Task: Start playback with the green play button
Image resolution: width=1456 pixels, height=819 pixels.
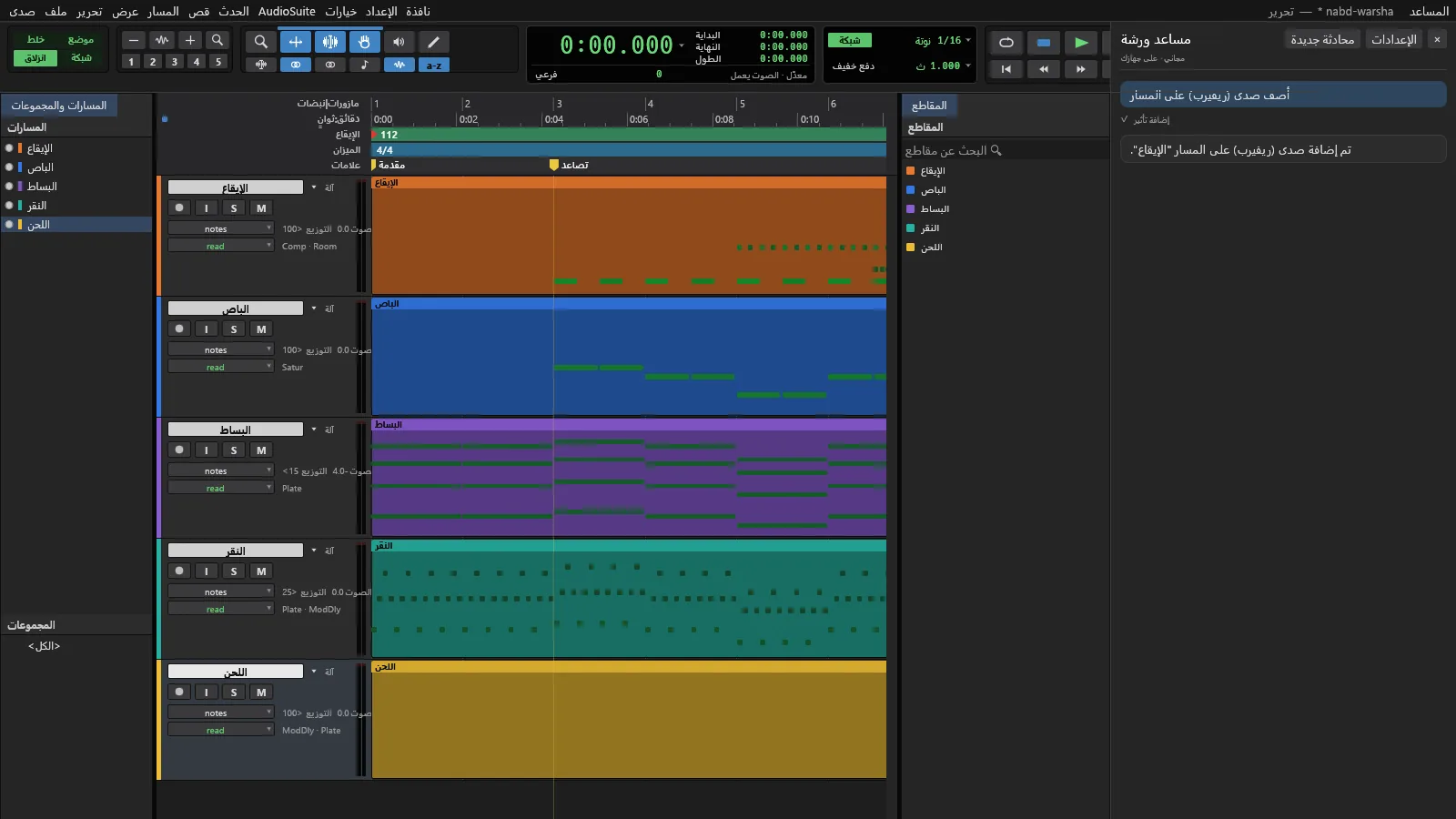Action: click(1080, 43)
